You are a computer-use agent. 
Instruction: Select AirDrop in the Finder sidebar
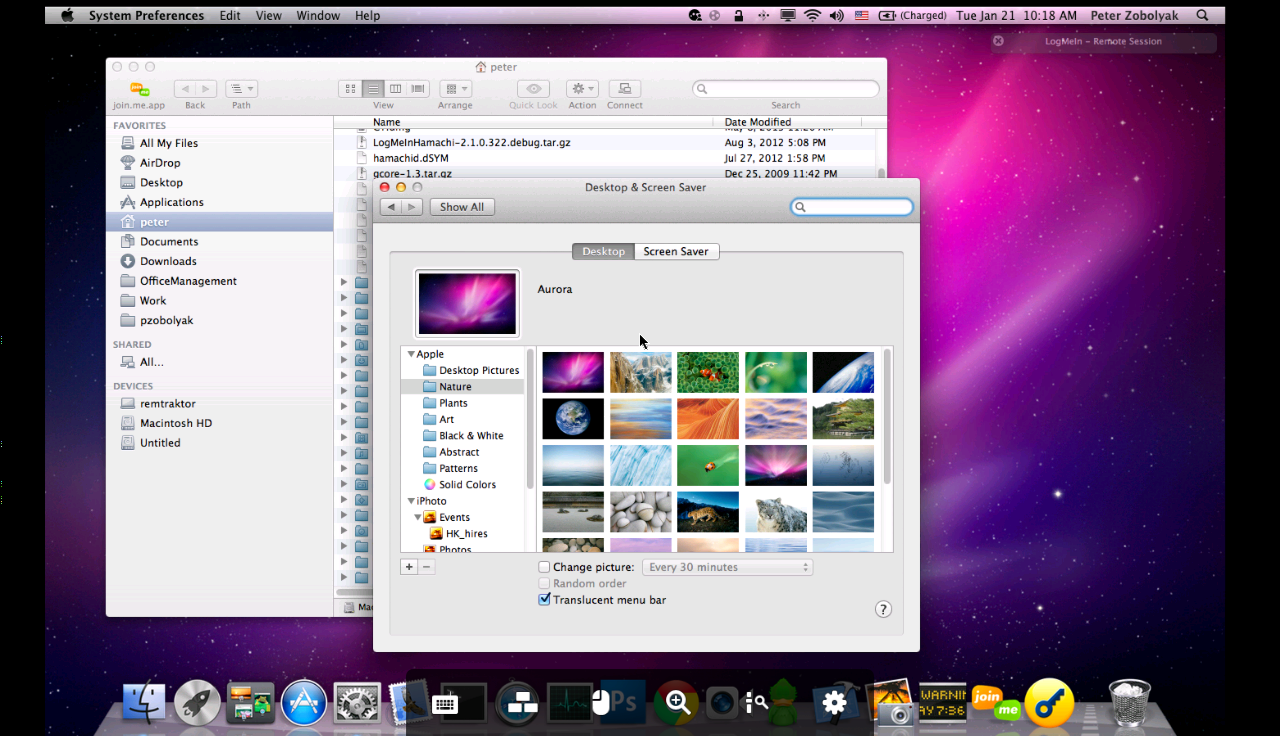pos(160,163)
